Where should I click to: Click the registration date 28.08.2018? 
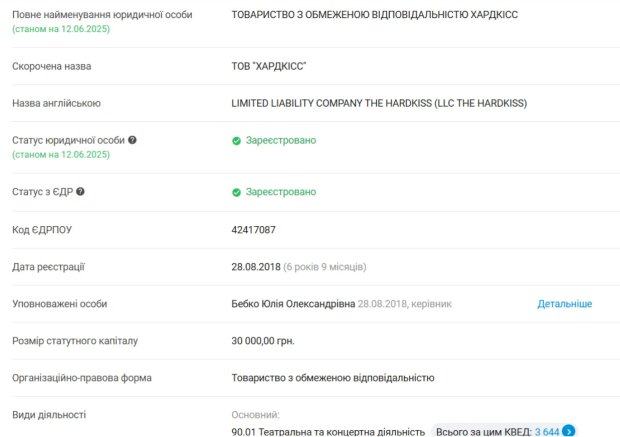click(x=254, y=266)
